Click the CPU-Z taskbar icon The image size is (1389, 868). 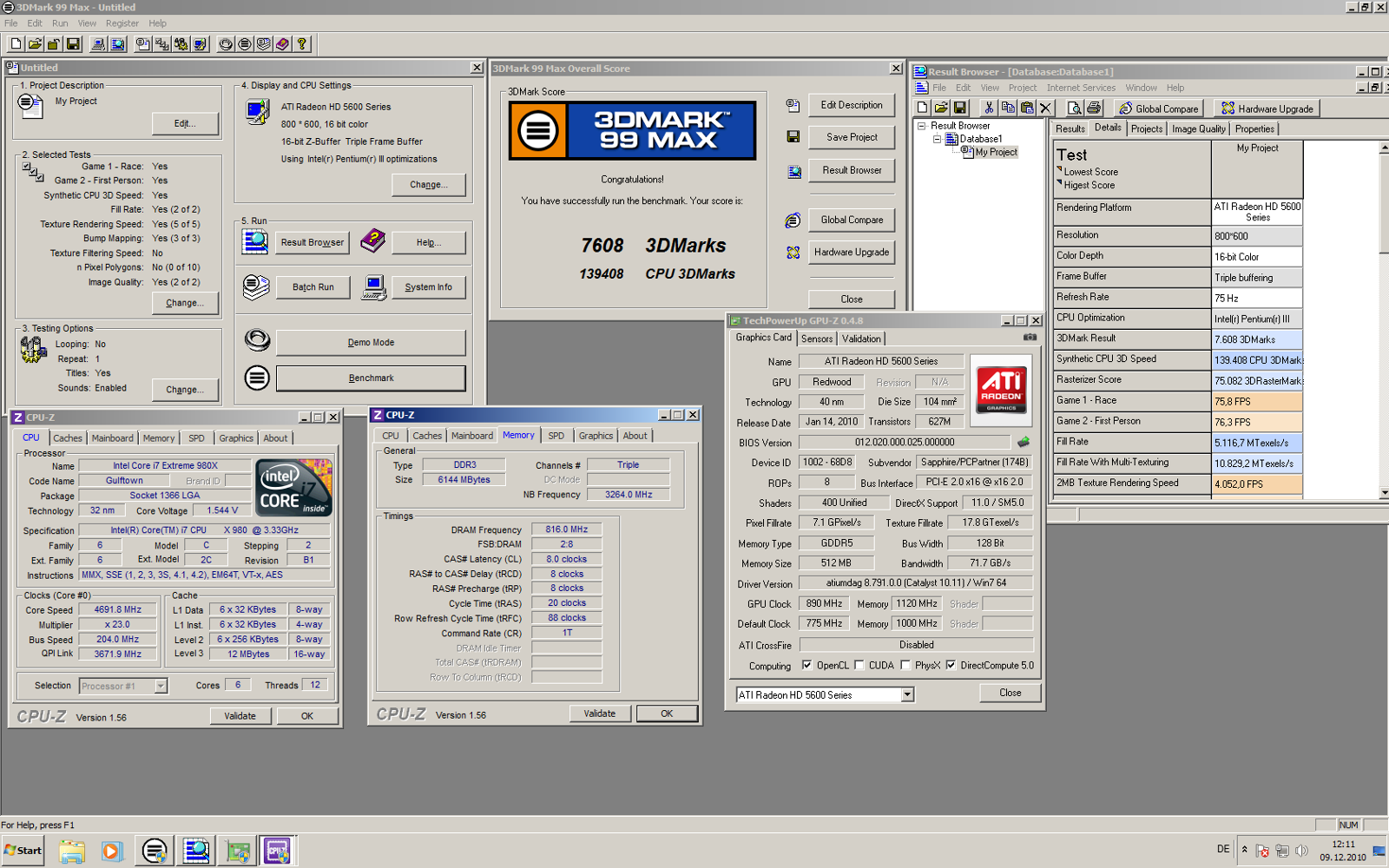pos(277,851)
